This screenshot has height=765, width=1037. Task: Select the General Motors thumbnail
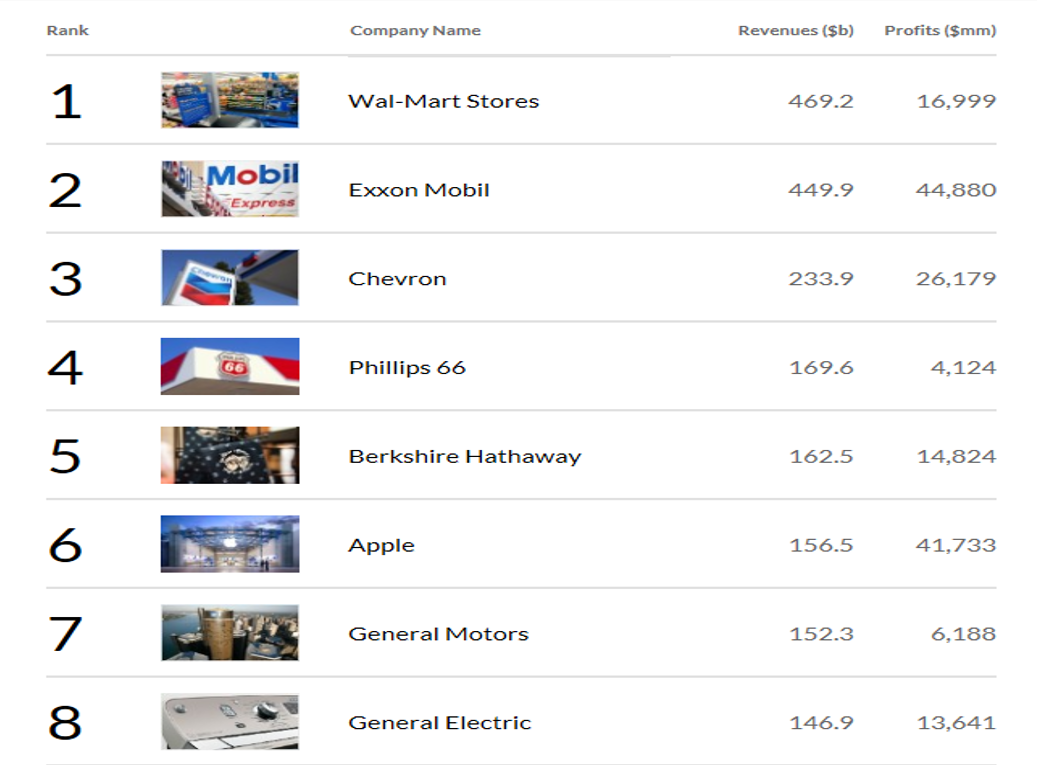click(x=229, y=633)
